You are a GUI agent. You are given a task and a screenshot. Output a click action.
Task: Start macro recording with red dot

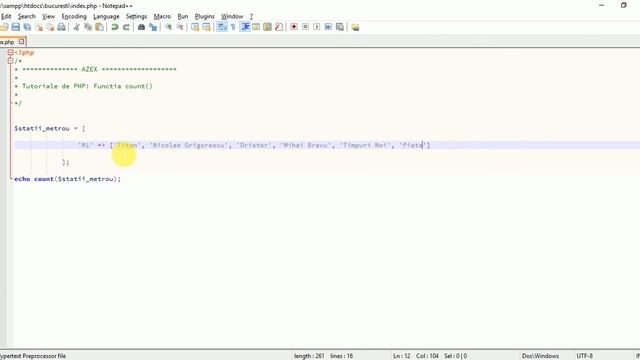point(294,27)
